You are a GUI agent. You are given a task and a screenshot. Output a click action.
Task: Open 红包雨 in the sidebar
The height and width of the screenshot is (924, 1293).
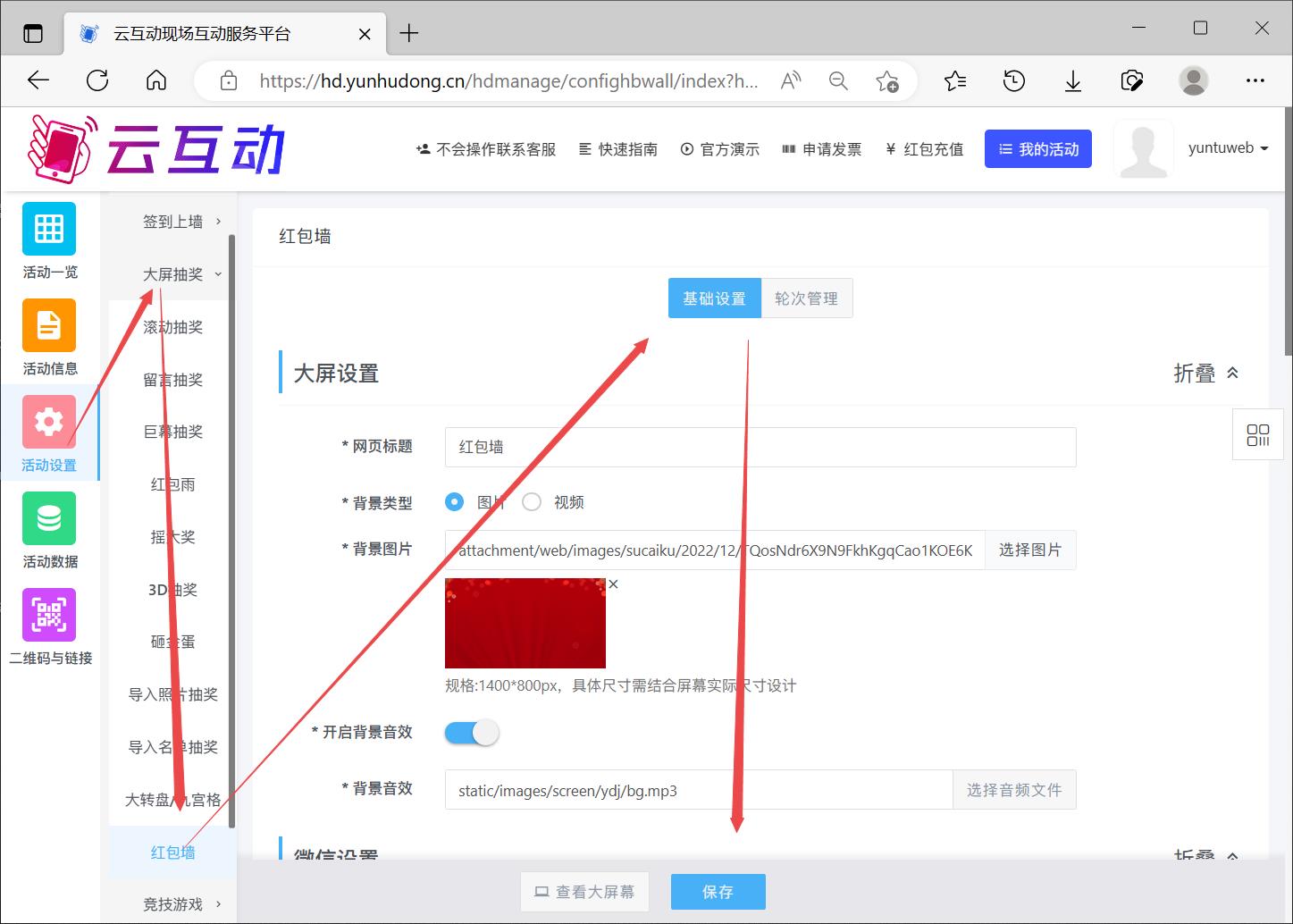tap(172, 484)
